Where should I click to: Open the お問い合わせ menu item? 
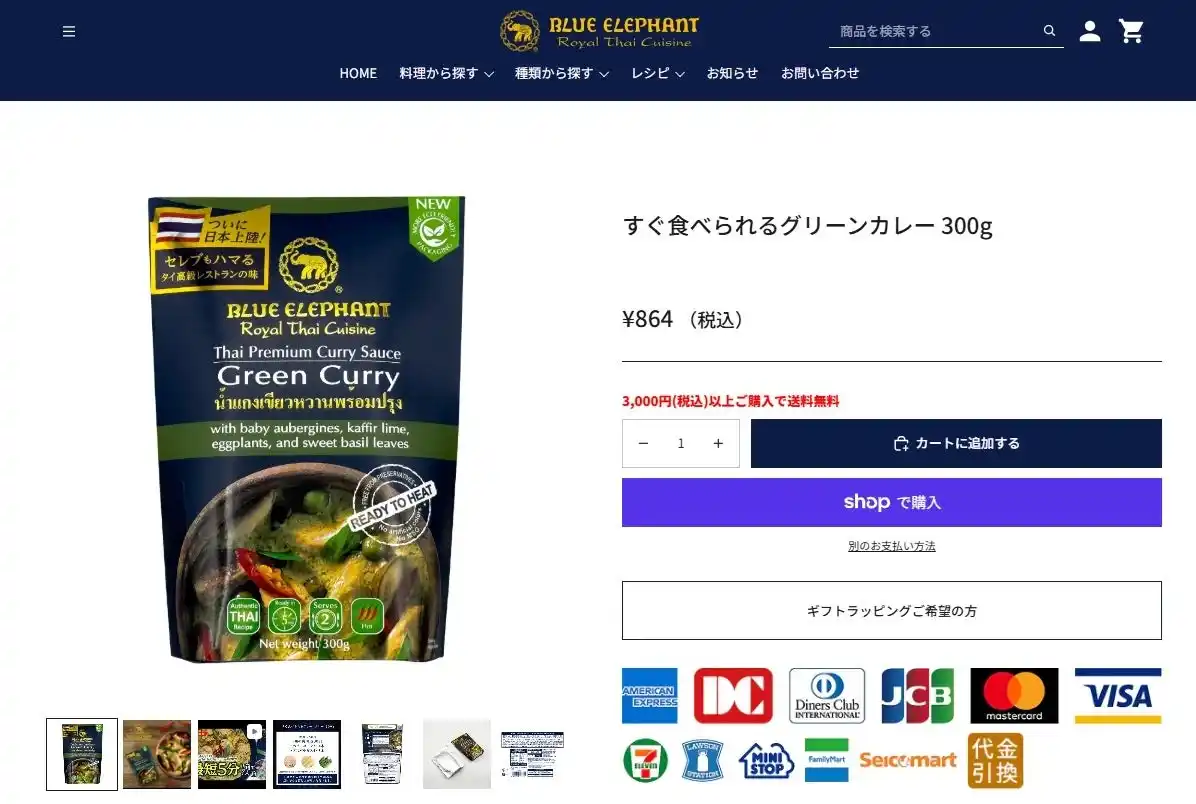[820, 73]
